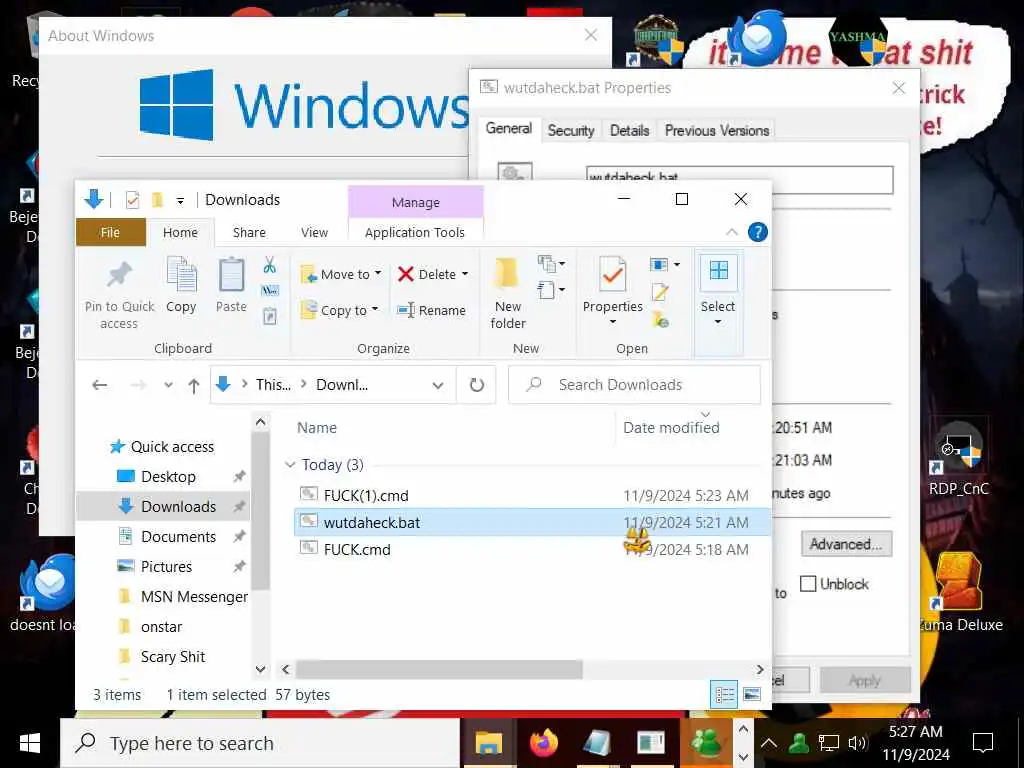Click the Copy ribbon icon
This screenshot has height=768, width=1024.
coord(181,274)
